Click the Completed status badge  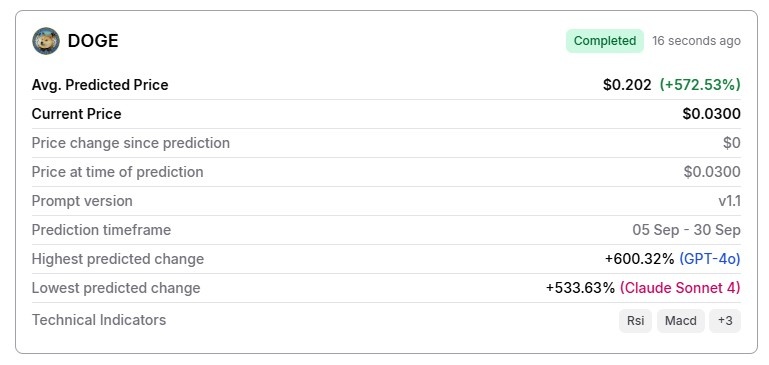(x=605, y=41)
